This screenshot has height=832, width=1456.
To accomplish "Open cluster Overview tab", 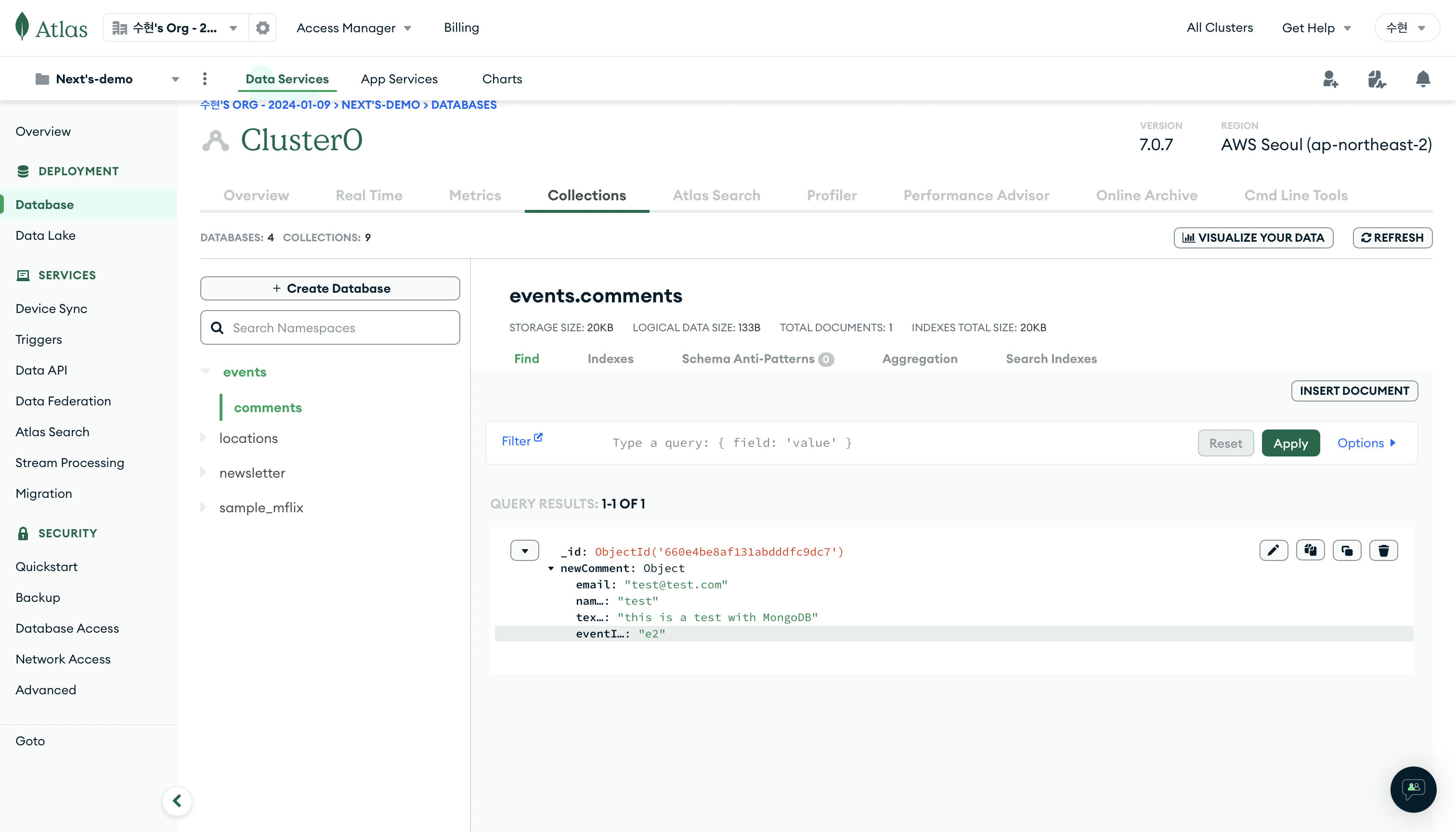I will [x=256, y=195].
